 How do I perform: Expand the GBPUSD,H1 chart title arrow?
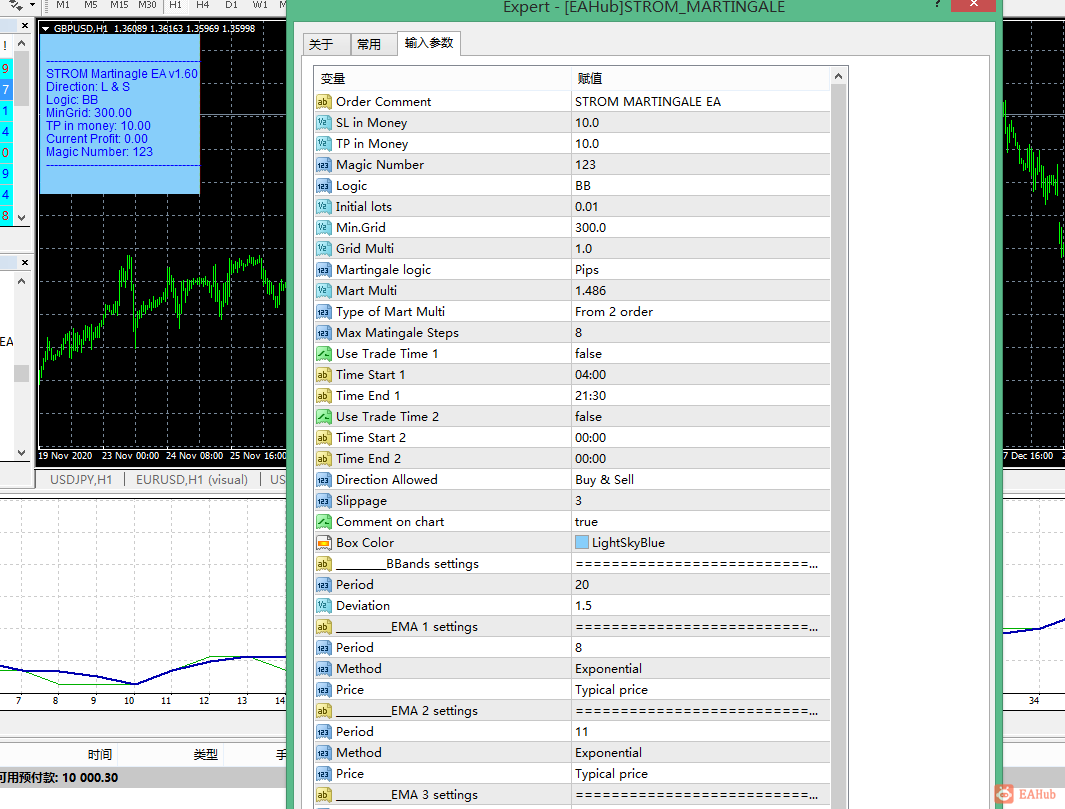[x=46, y=29]
